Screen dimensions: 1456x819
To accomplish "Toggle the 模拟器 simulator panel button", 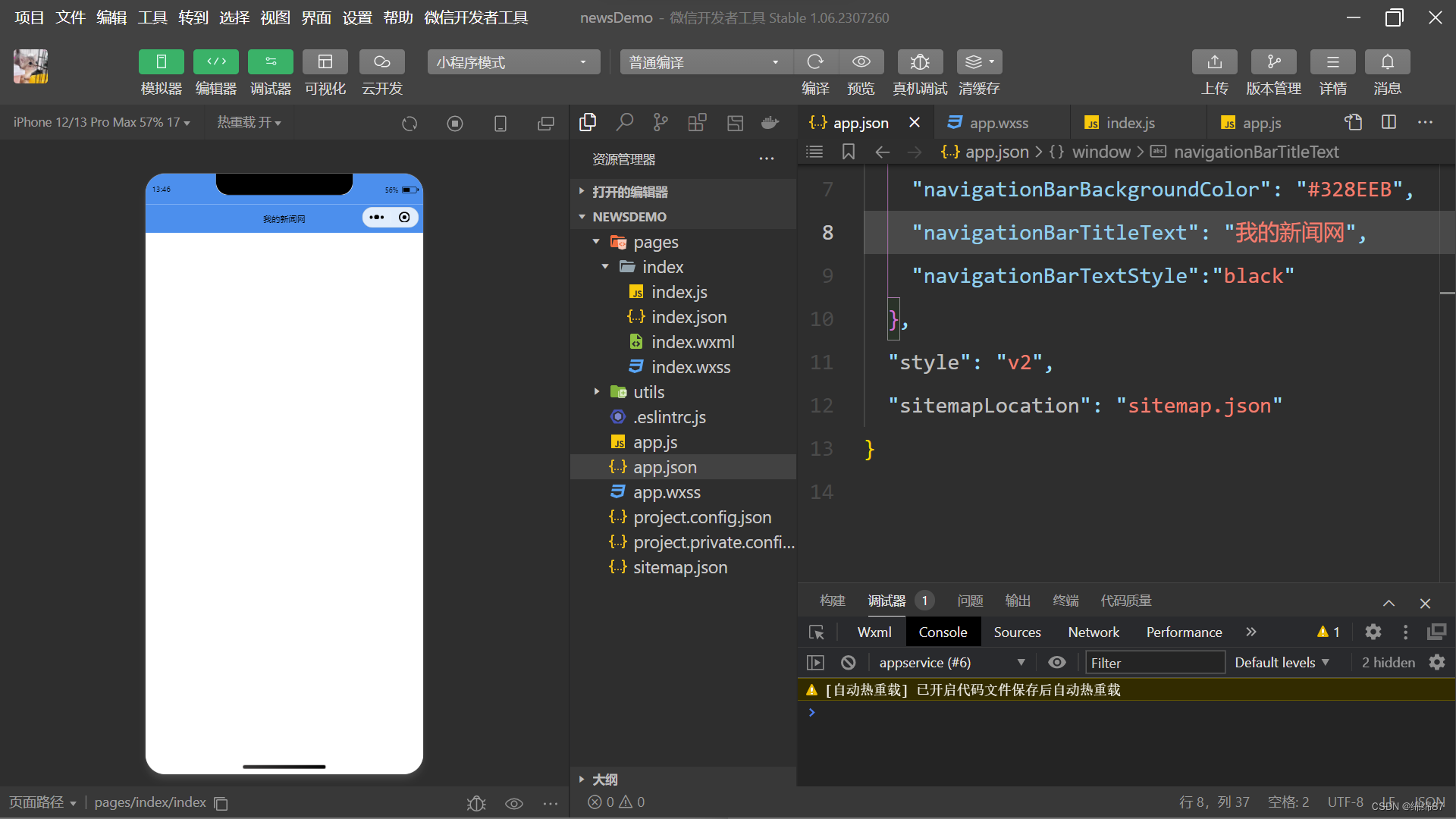I will point(161,61).
